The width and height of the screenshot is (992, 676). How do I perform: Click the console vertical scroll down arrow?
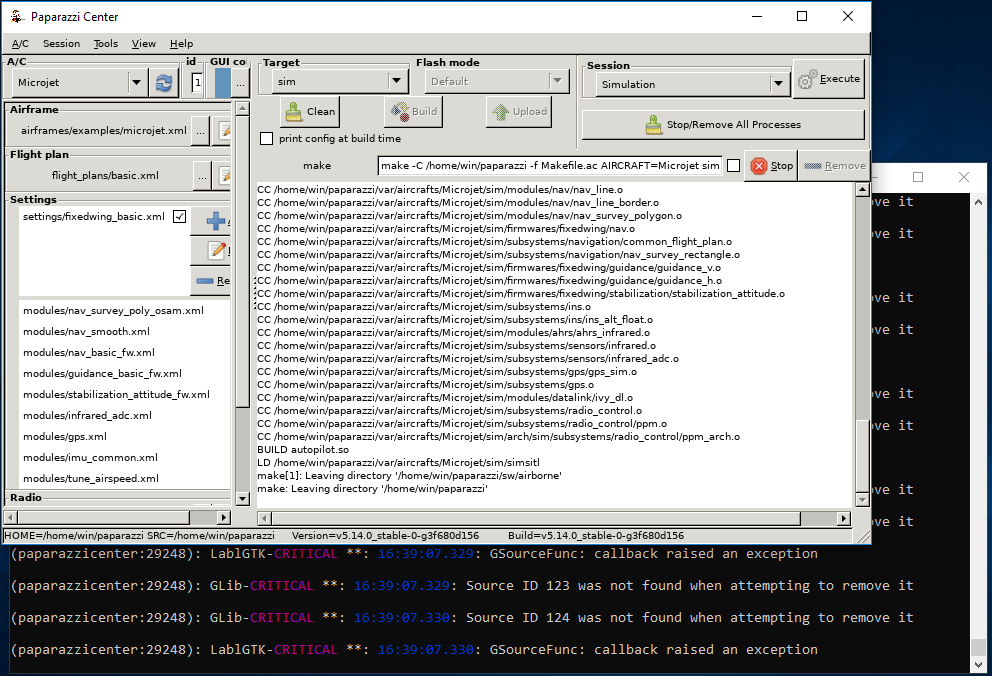coord(862,500)
